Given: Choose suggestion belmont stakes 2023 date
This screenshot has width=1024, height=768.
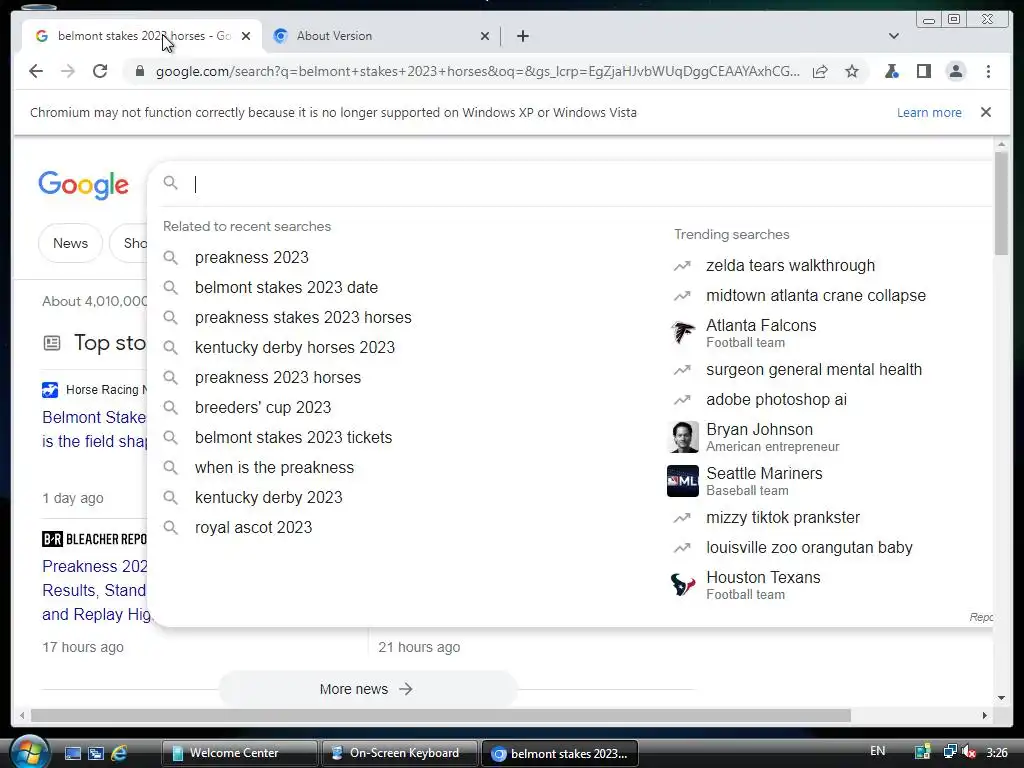Looking at the screenshot, I should pos(286,287).
